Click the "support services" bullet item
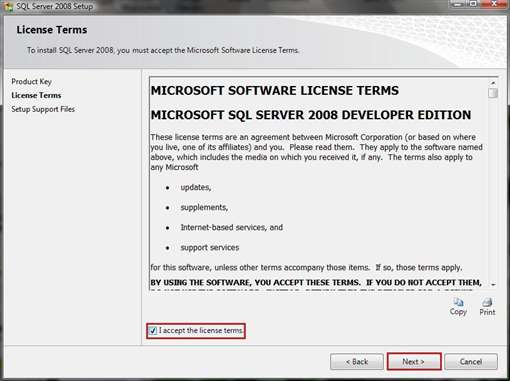The image size is (510, 381). click(x=210, y=248)
